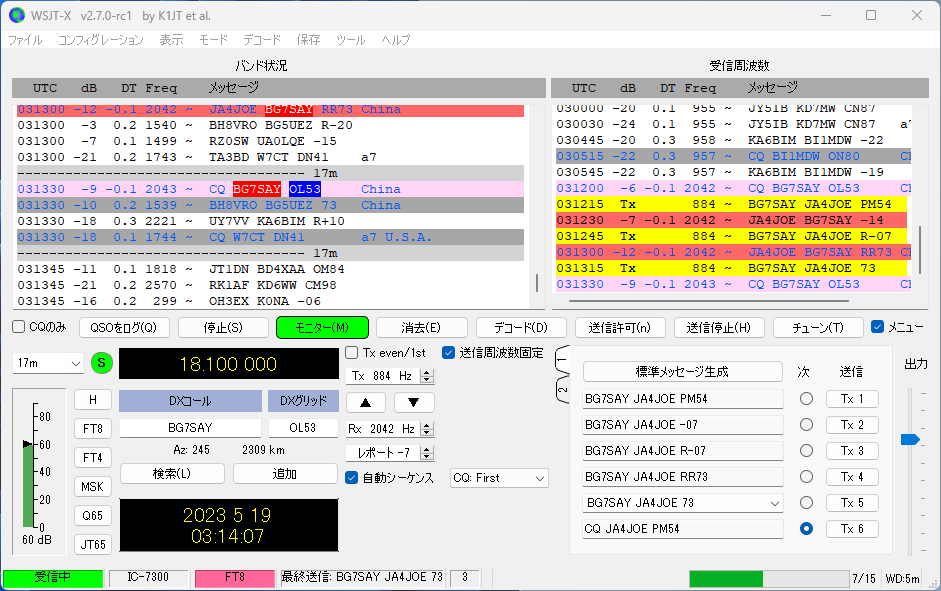Click 標準メッセージ生成 button

(x=682, y=371)
